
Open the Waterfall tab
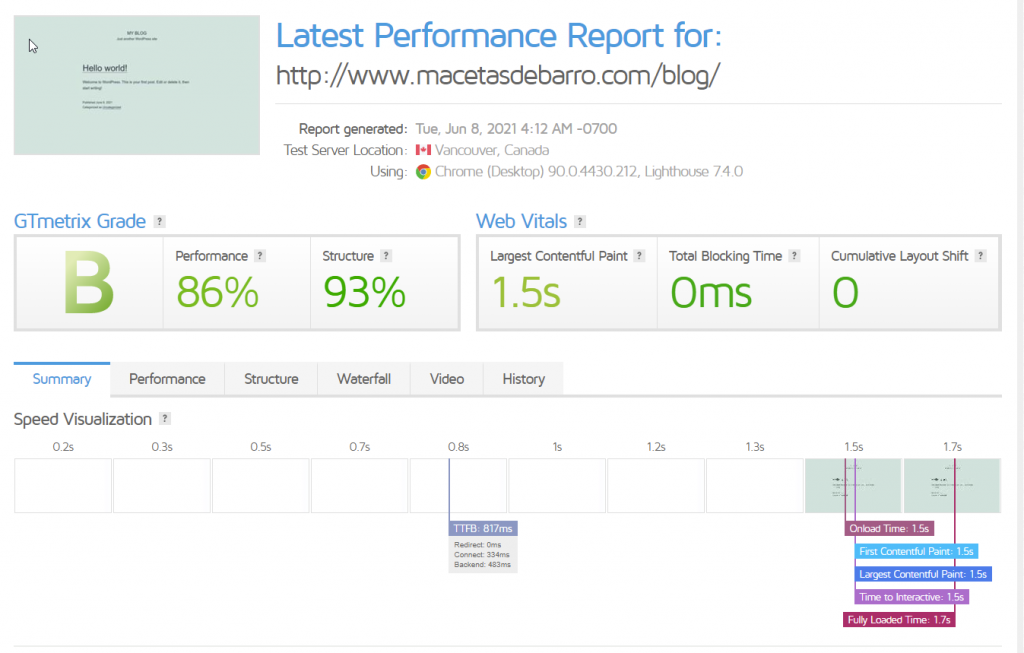click(x=363, y=379)
